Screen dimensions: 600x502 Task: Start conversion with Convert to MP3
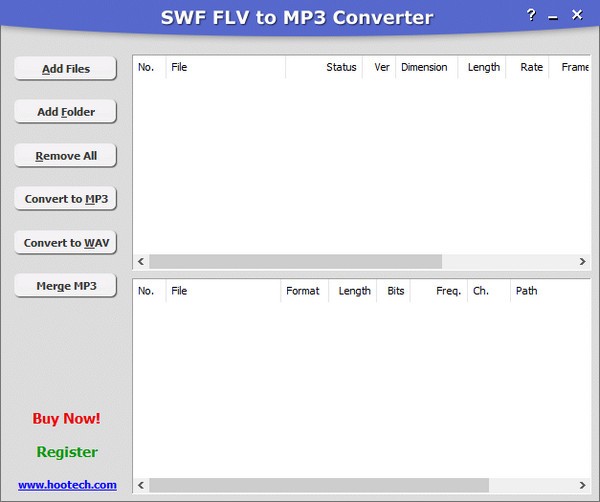66,199
